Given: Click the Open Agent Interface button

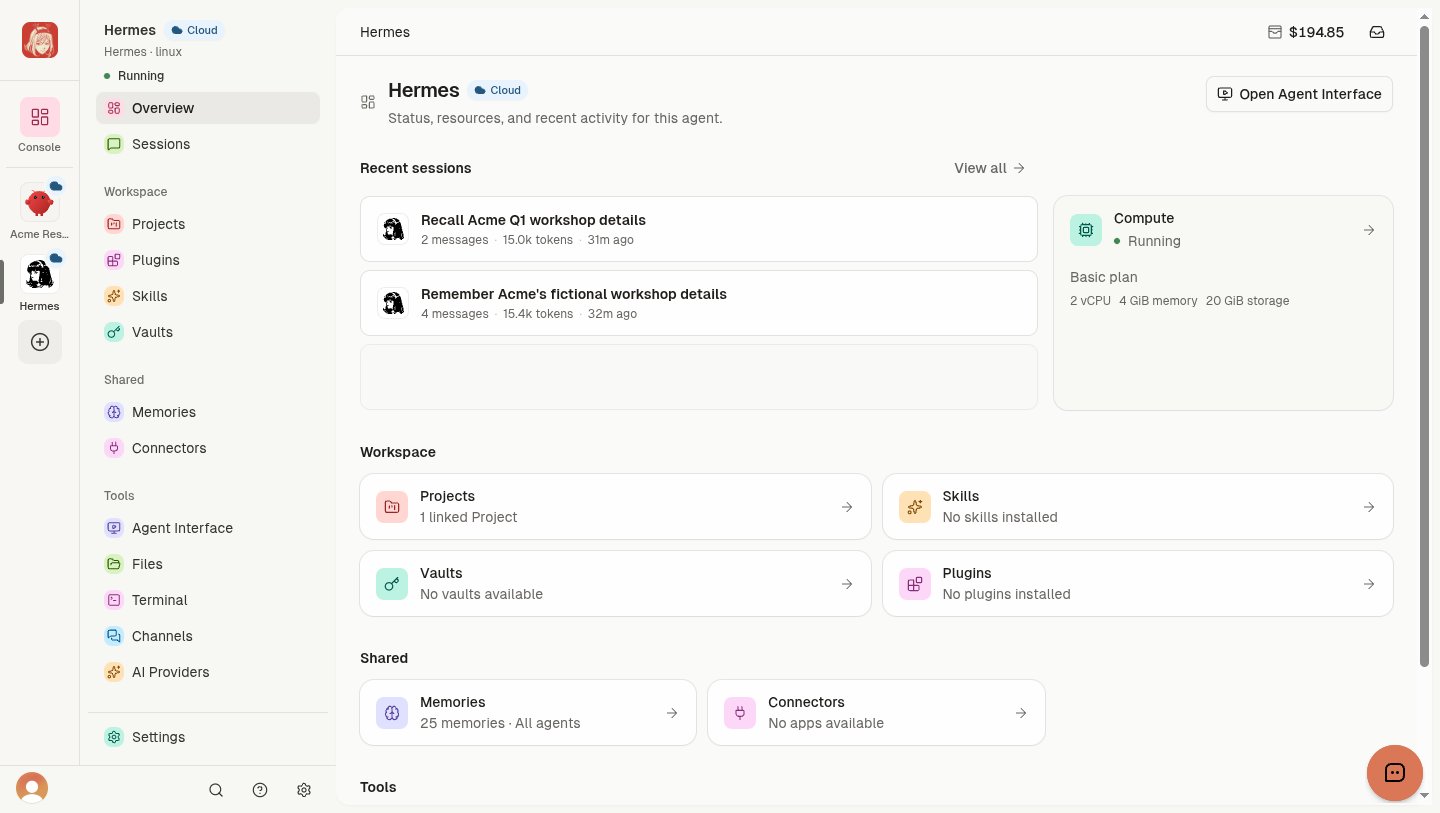Looking at the screenshot, I should click(x=1299, y=94).
